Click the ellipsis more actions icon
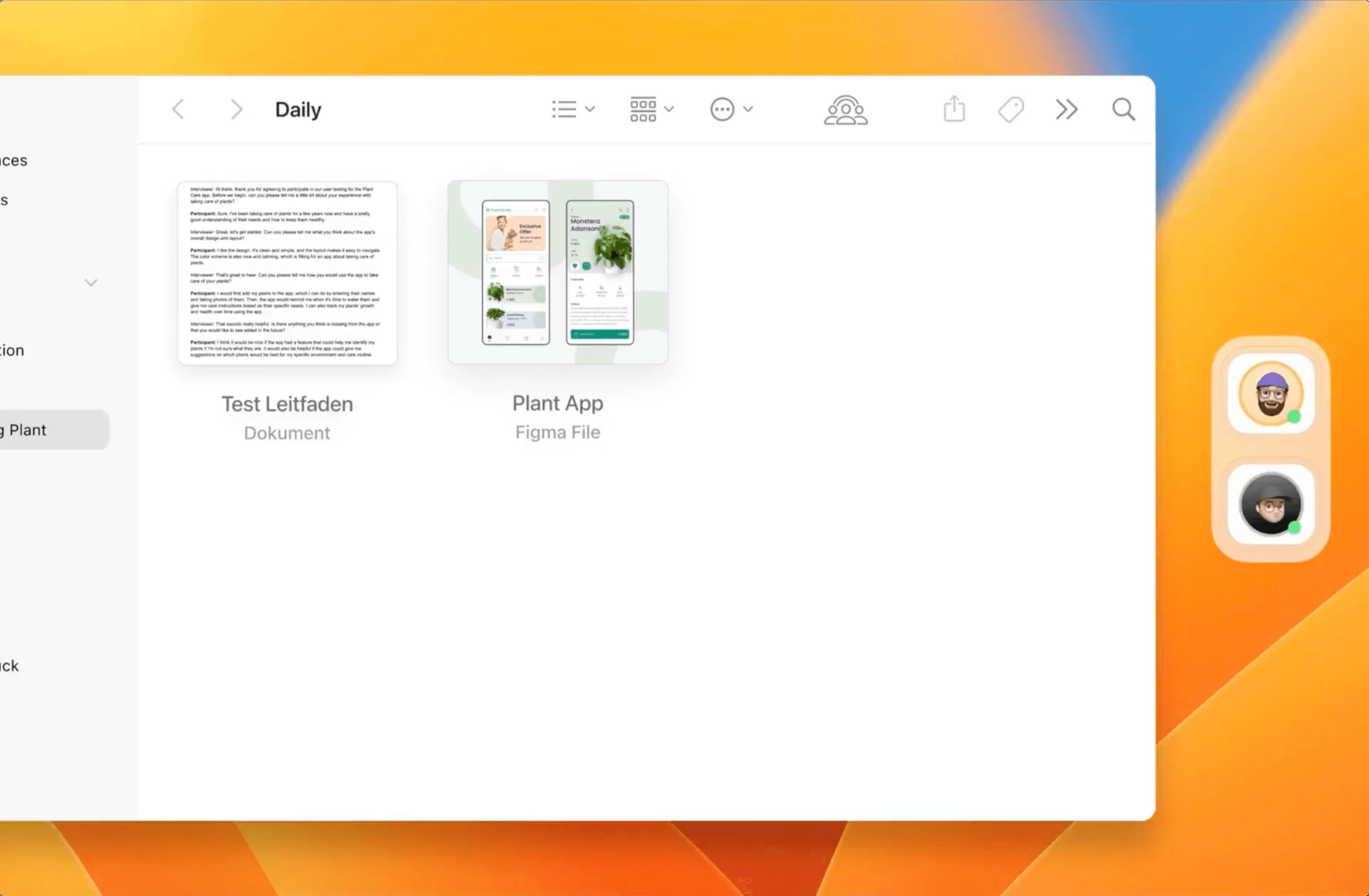 [722, 109]
